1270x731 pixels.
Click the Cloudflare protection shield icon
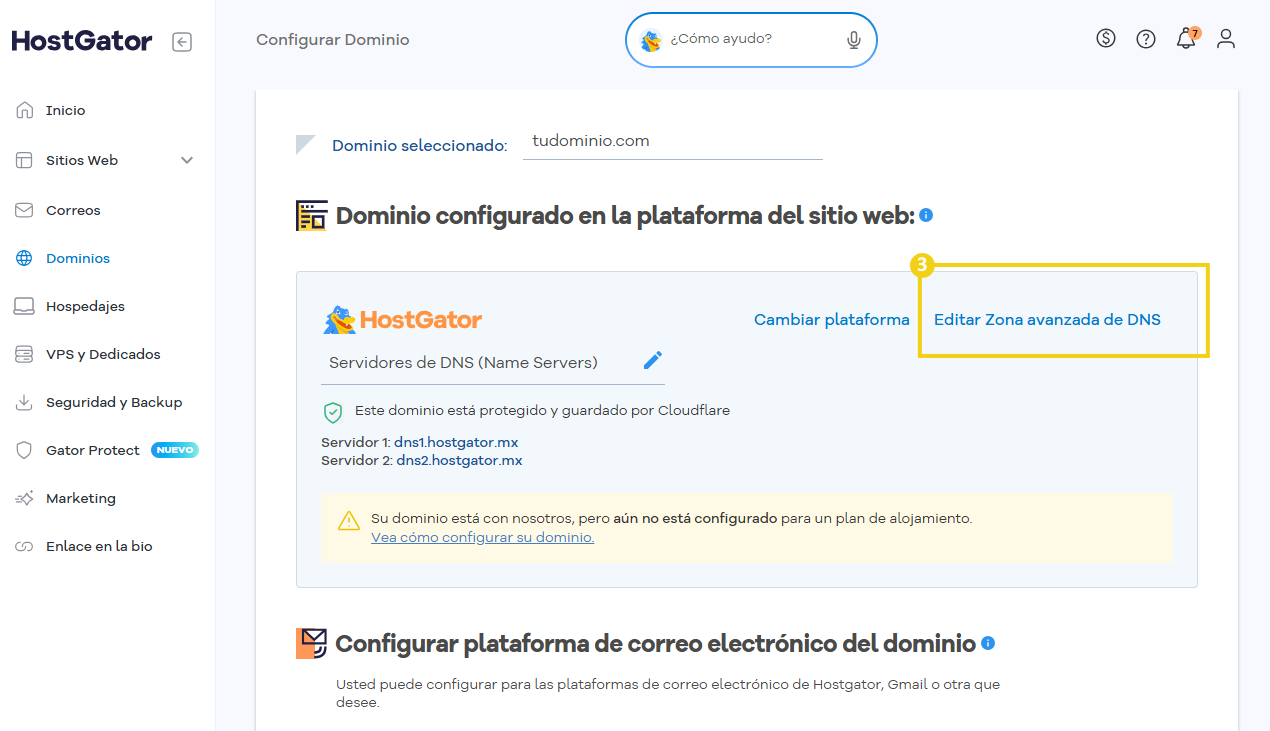coord(333,412)
